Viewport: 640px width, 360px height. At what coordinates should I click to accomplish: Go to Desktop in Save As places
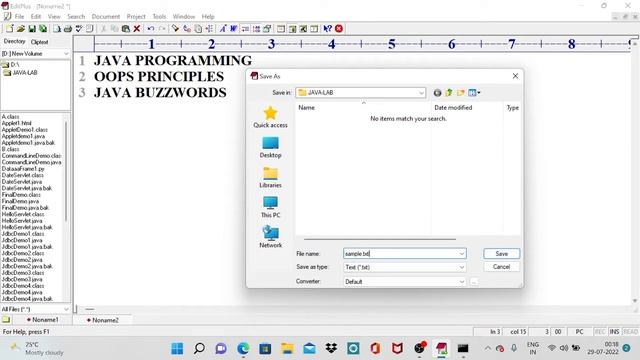click(x=270, y=147)
